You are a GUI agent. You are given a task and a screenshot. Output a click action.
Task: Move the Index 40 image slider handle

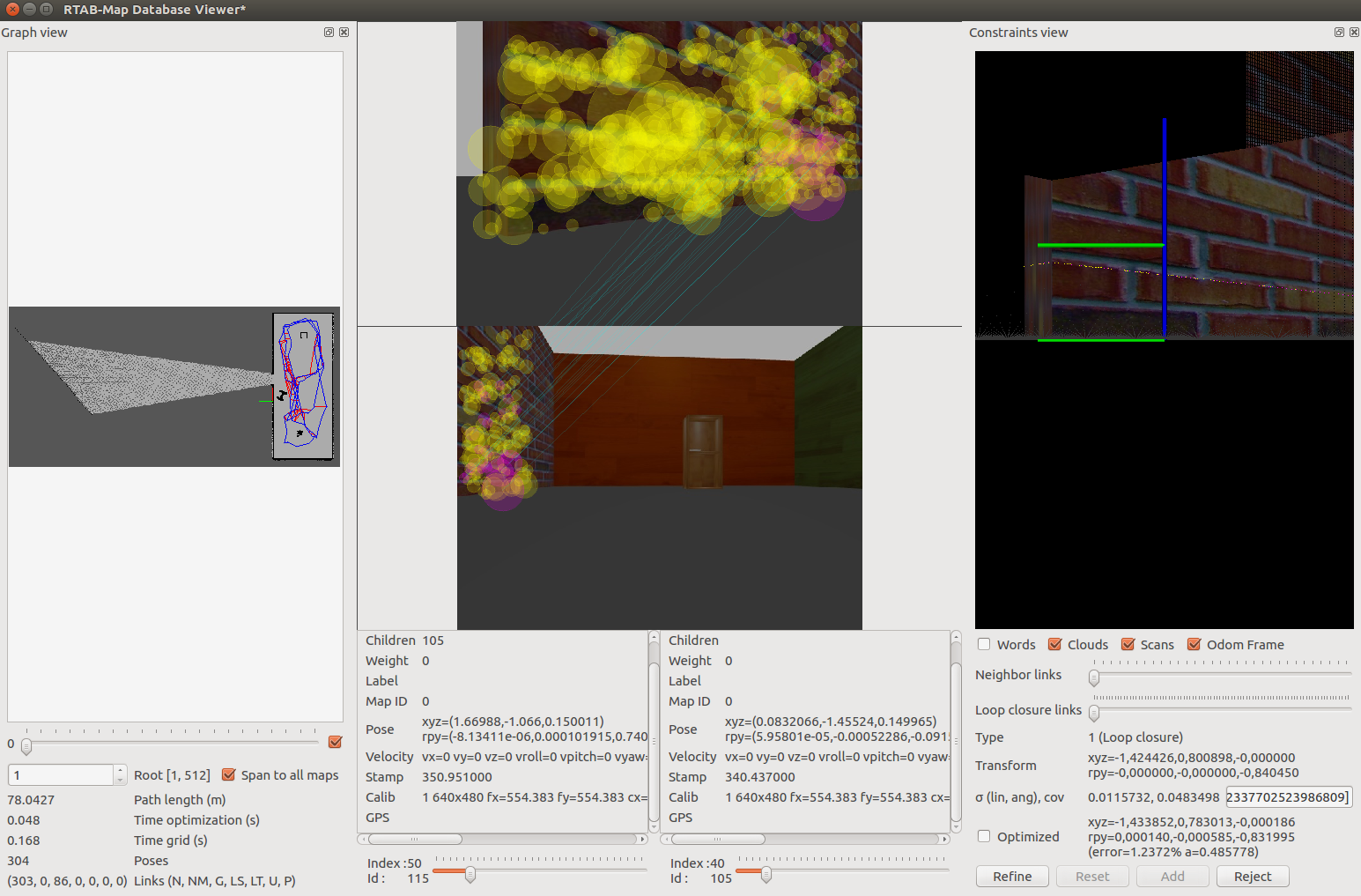pos(766,874)
